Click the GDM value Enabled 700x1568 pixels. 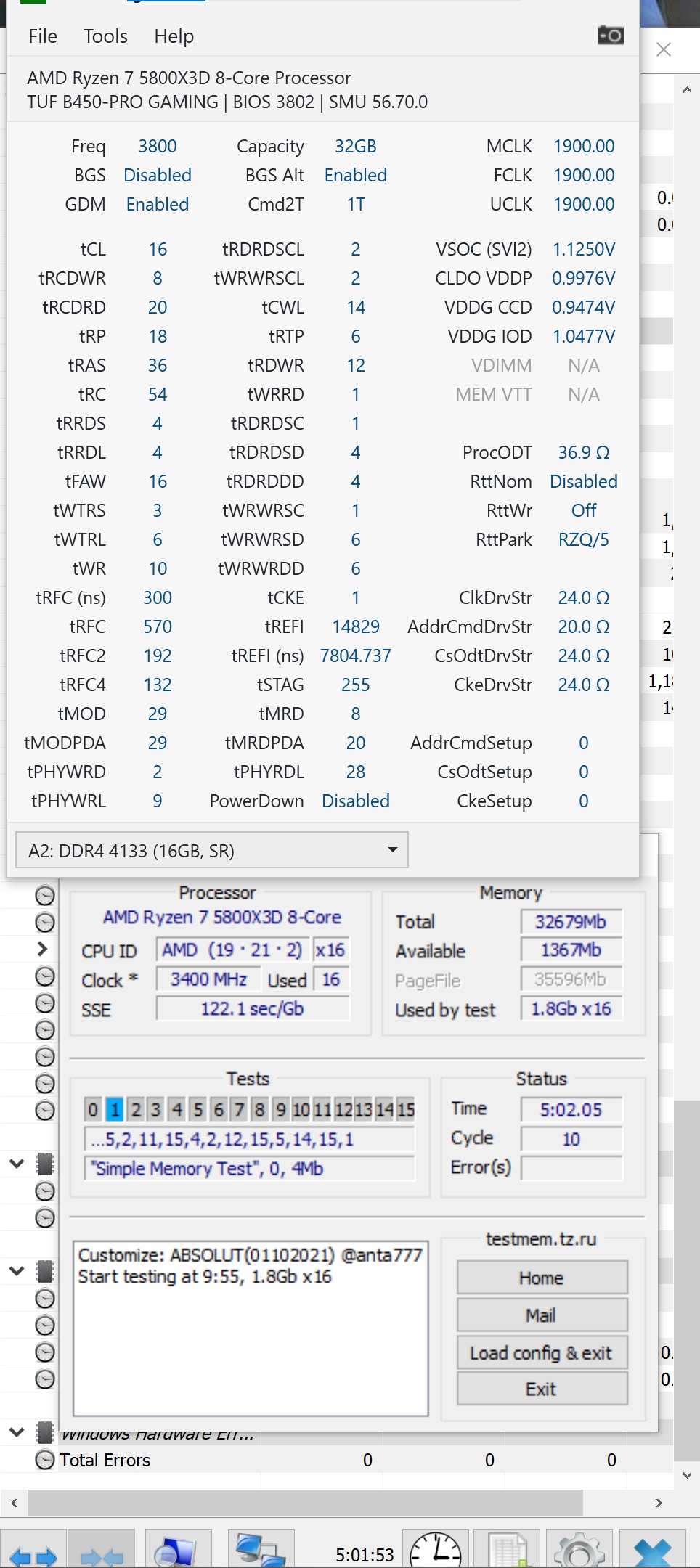pyautogui.click(x=158, y=204)
